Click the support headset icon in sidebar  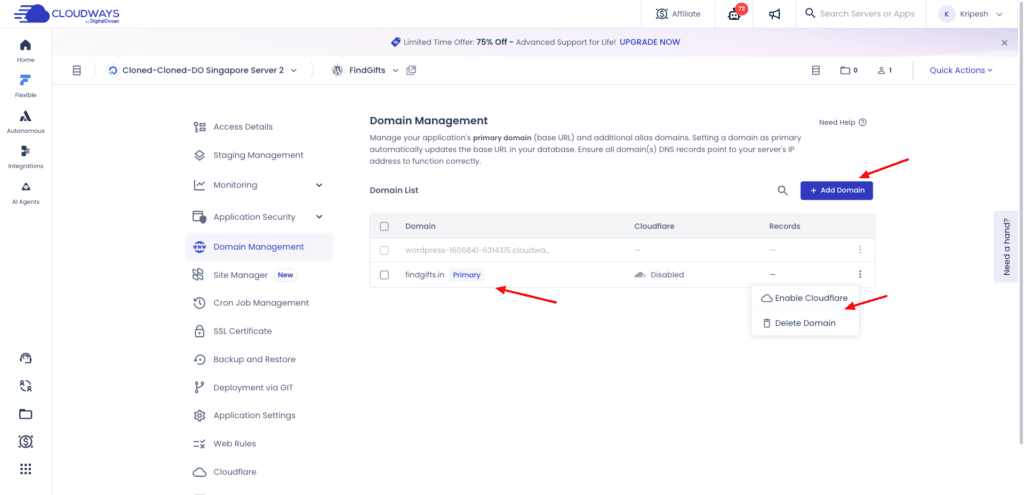[25, 358]
